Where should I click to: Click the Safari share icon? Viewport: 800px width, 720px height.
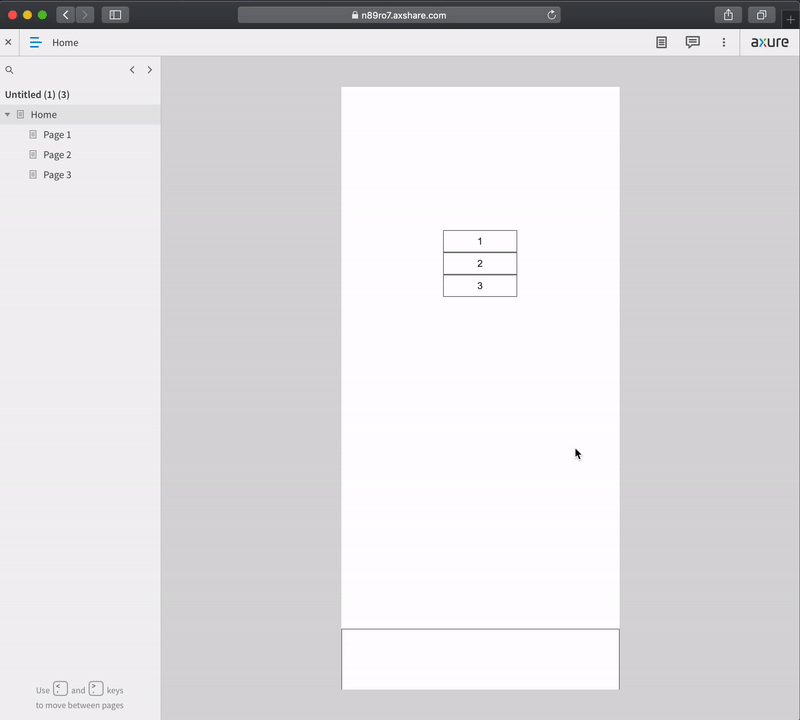click(728, 15)
